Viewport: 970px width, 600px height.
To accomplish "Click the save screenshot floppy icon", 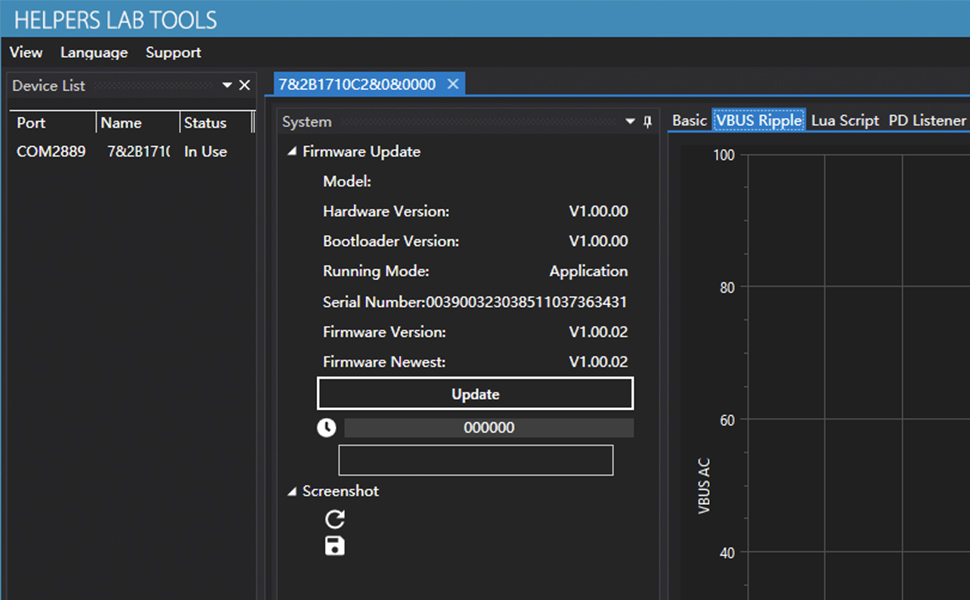I will point(335,546).
